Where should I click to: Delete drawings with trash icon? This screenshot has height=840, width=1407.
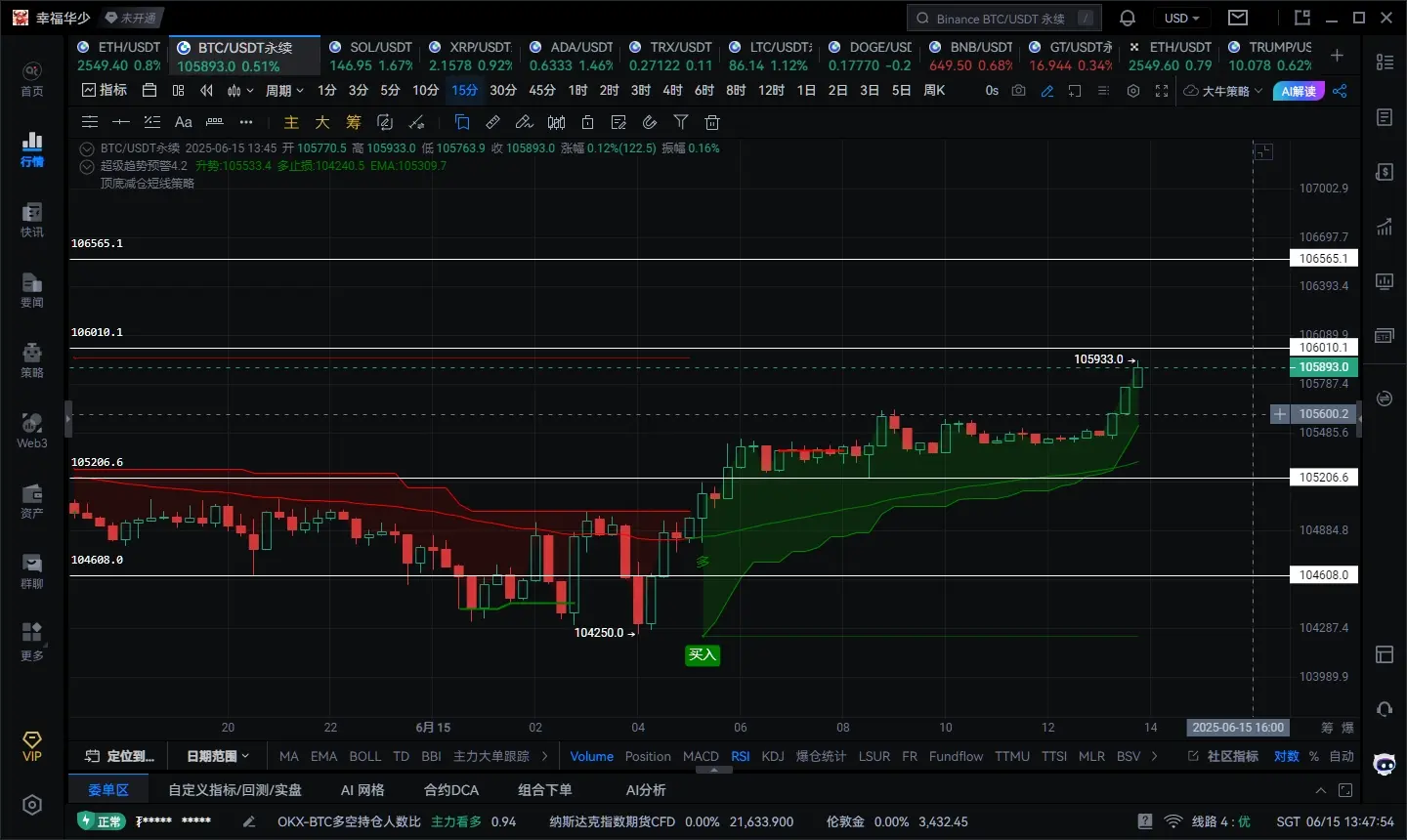(x=712, y=122)
